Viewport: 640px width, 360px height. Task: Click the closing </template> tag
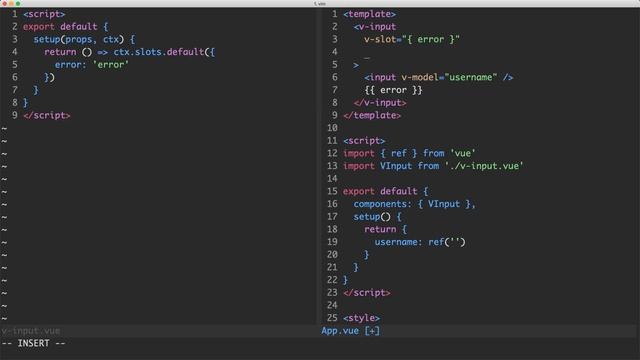click(372, 116)
